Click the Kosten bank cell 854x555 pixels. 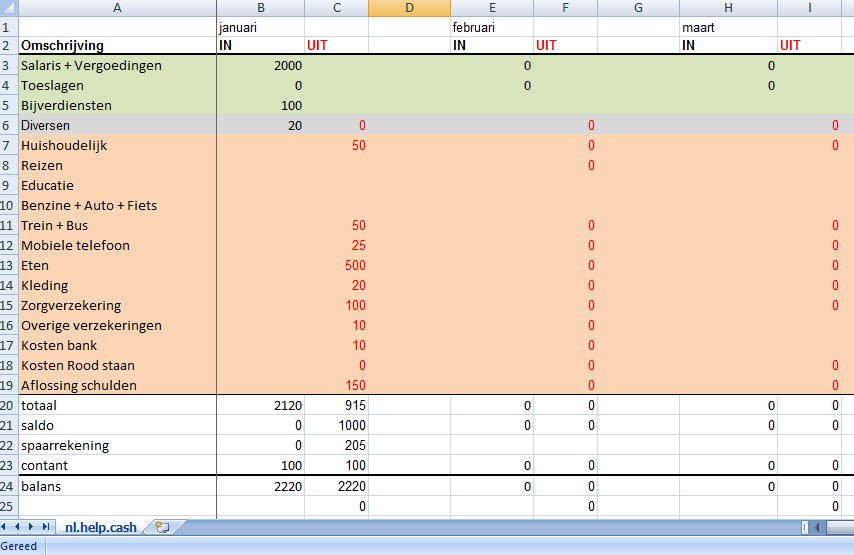(117, 345)
